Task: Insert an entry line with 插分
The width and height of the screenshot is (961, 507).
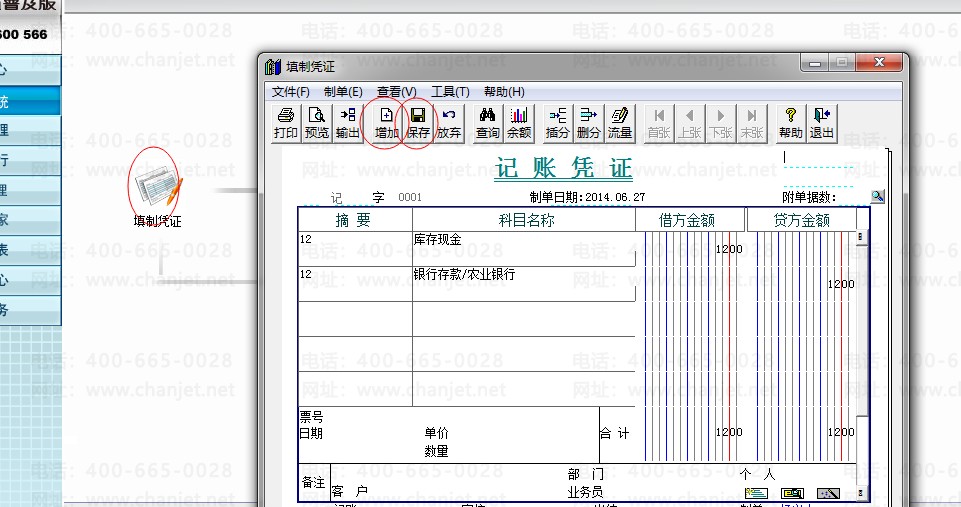Action: (x=557, y=123)
